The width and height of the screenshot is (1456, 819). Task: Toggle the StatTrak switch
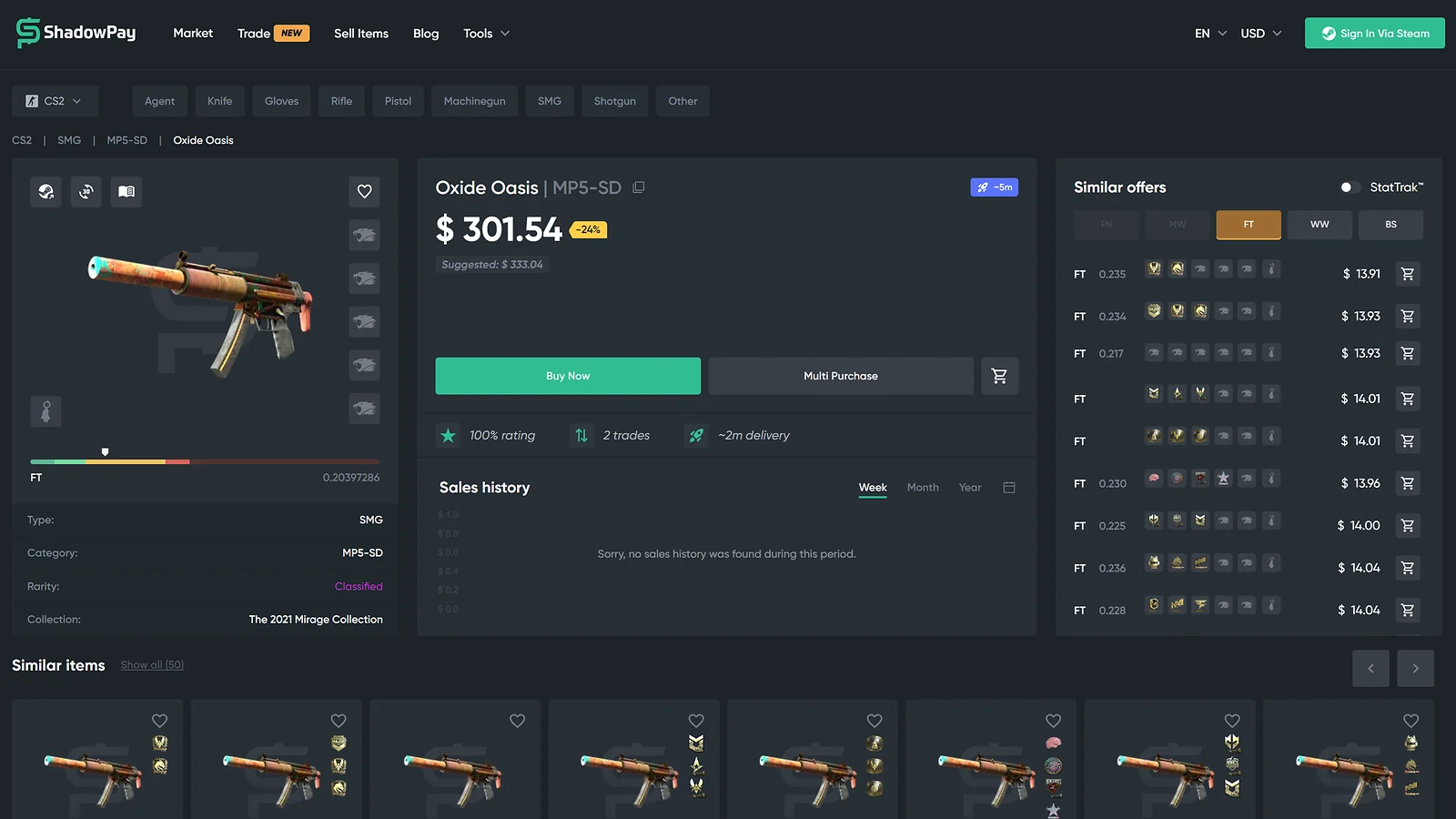coord(1350,187)
